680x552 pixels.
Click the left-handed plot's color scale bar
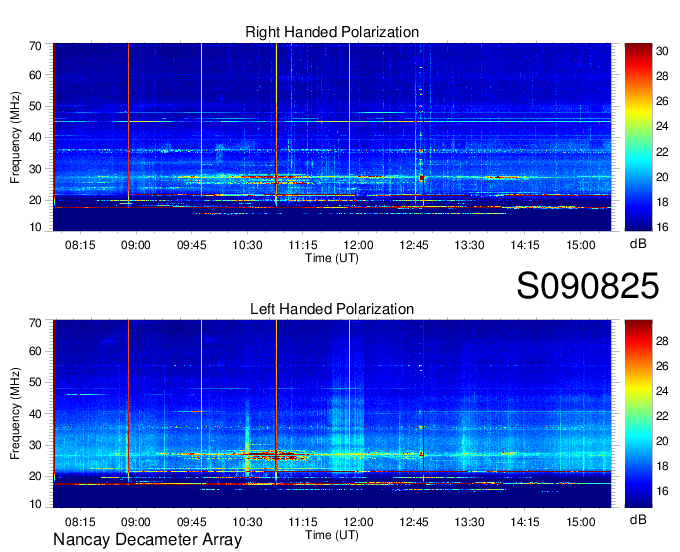pyautogui.click(x=638, y=414)
